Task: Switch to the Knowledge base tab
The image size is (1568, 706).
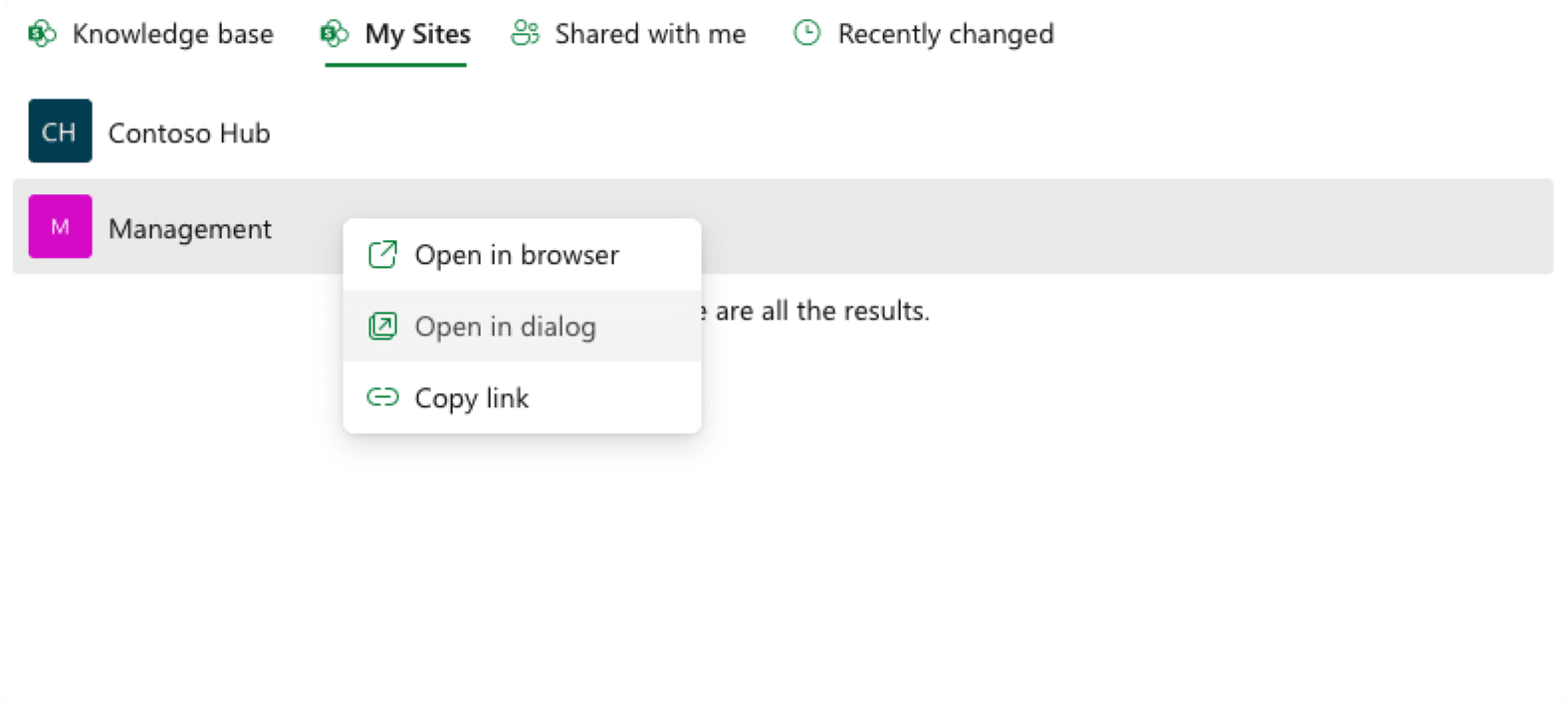Action: [172, 34]
